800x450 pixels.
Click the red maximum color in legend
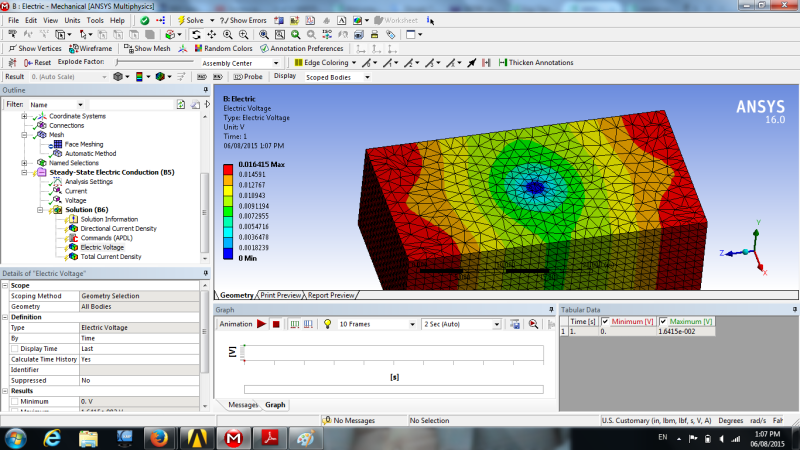(x=228, y=169)
